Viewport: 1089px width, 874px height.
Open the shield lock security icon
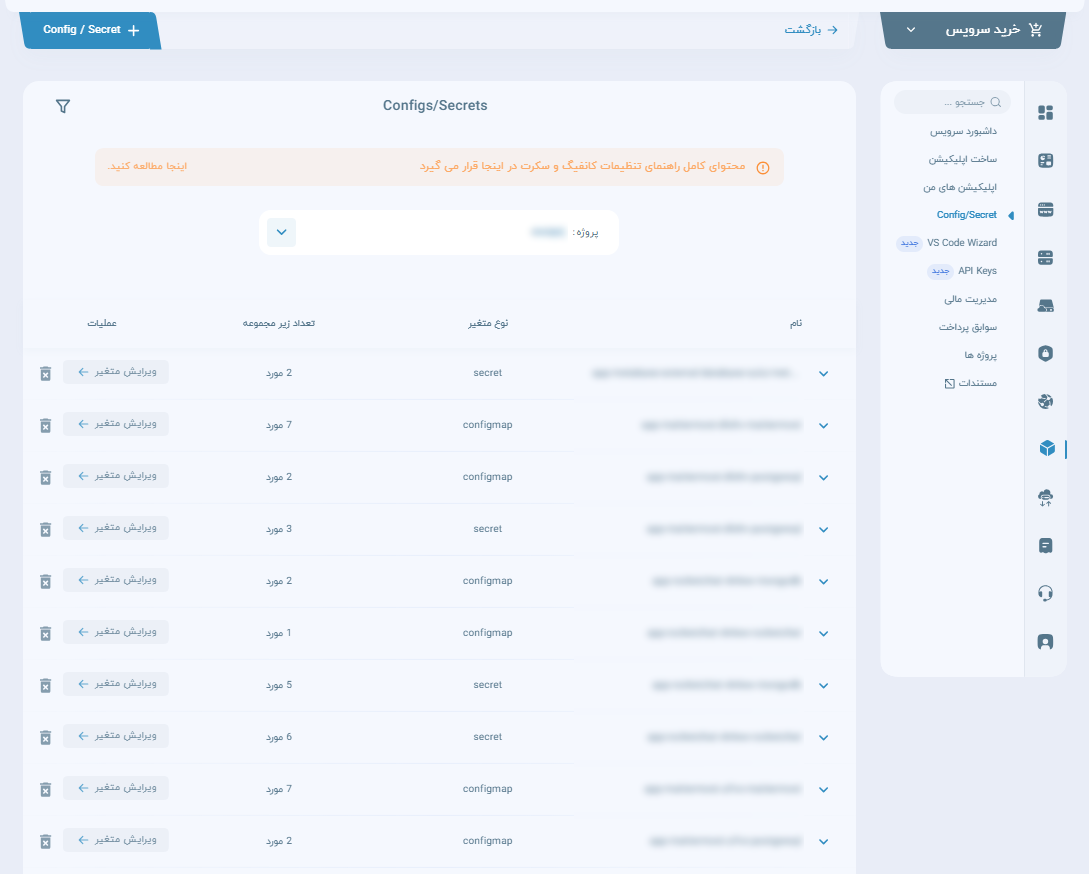[x=1046, y=353]
